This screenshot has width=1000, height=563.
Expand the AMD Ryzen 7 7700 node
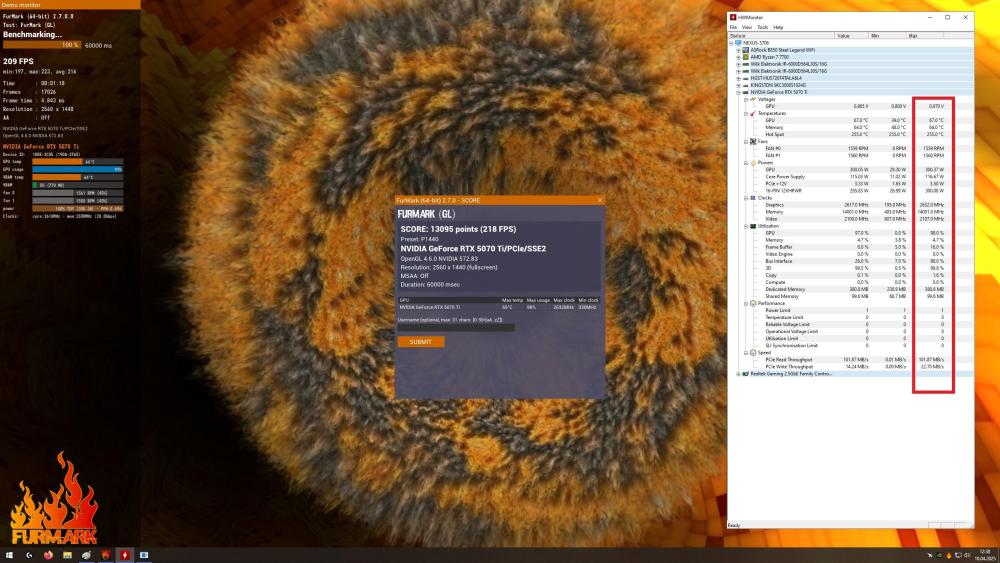(x=738, y=57)
